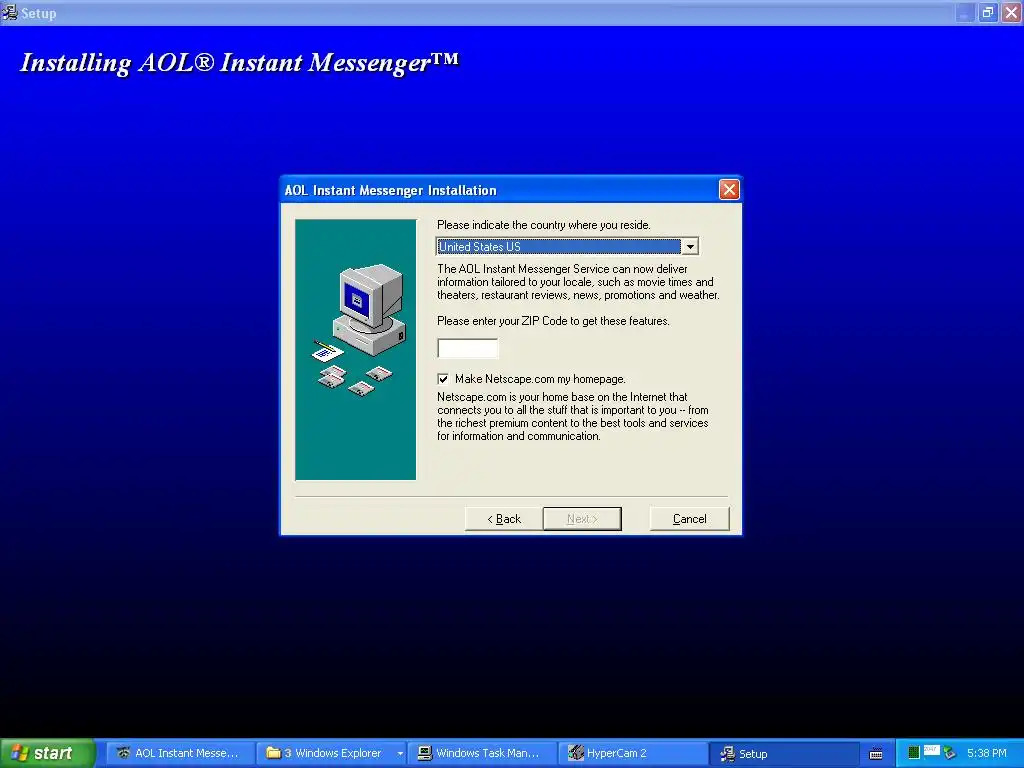The width and height of the screenshot is (1024, 768).
Task: Click the computer illustration in the dialog
Action: click(370, 308)
